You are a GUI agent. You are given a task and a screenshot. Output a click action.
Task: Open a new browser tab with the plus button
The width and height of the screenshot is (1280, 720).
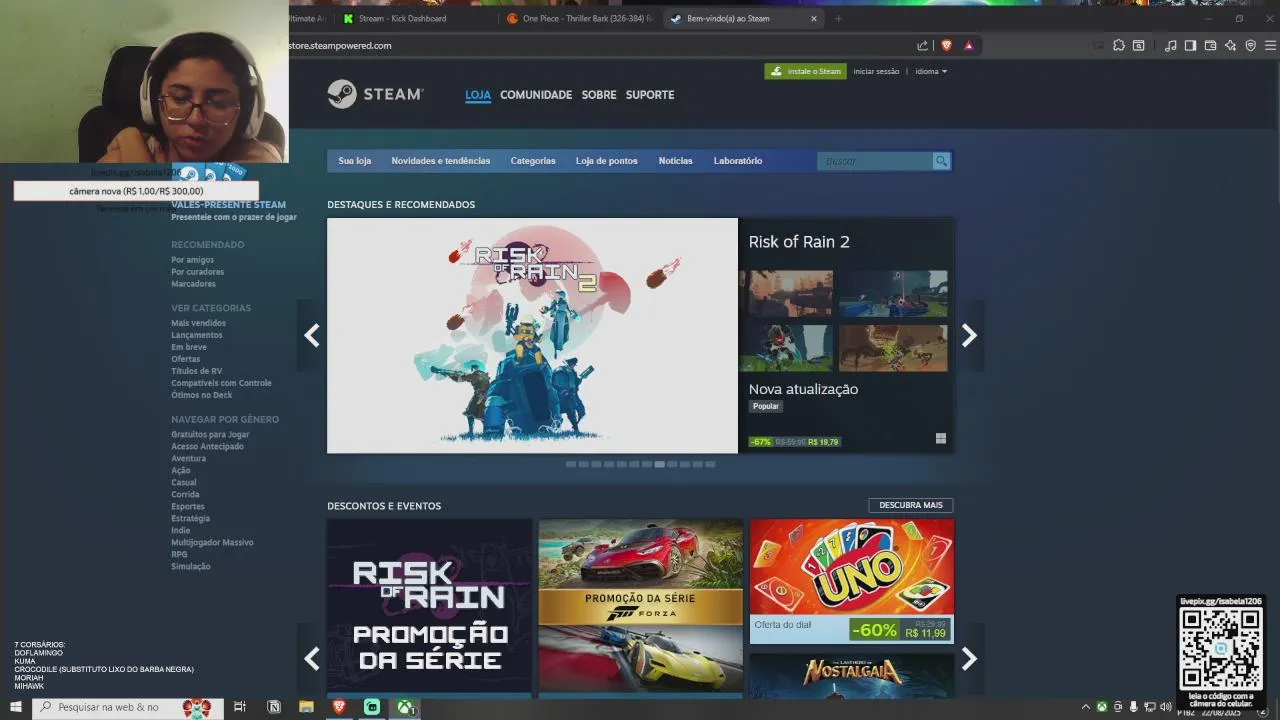coord(838,18)
